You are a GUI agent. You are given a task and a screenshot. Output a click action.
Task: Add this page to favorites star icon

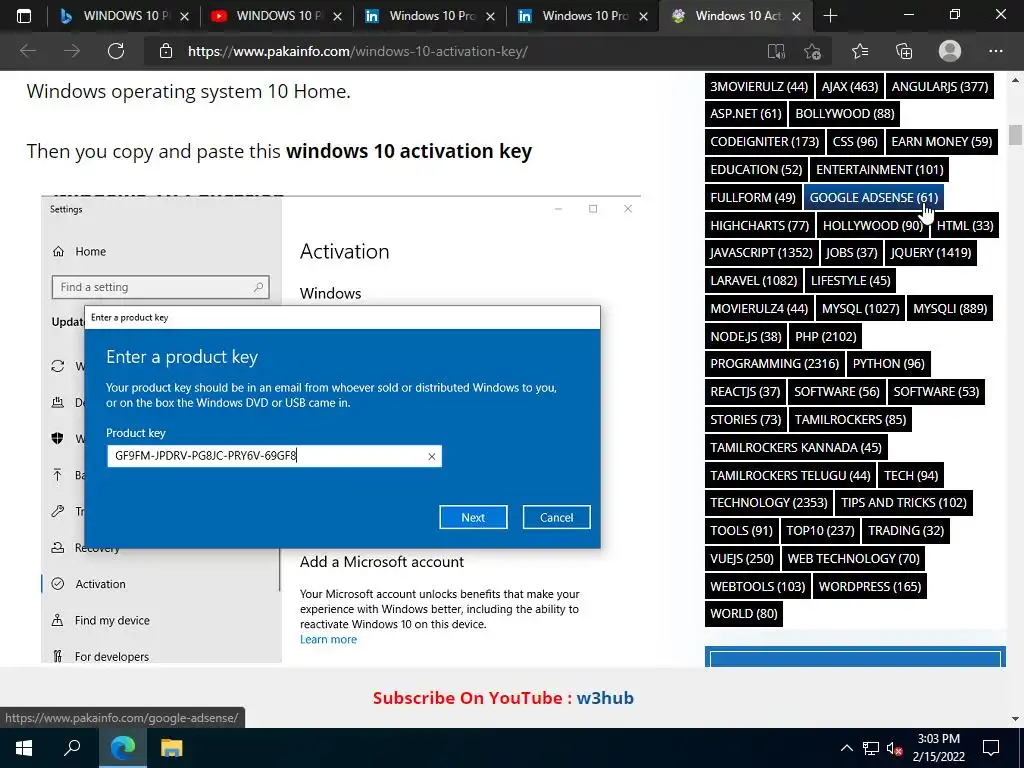point(812,51)
